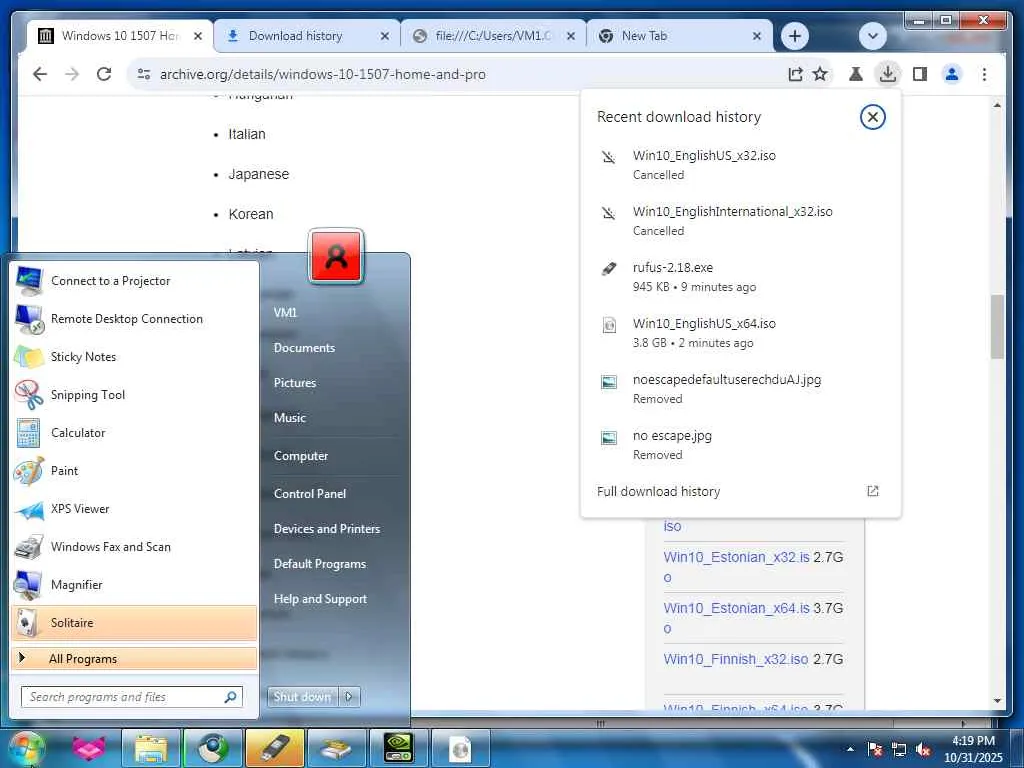Image resolution: width=1024 pixels, height=768 pixels.
Task: Open Devices and Printers
Action: coord(327,529)
